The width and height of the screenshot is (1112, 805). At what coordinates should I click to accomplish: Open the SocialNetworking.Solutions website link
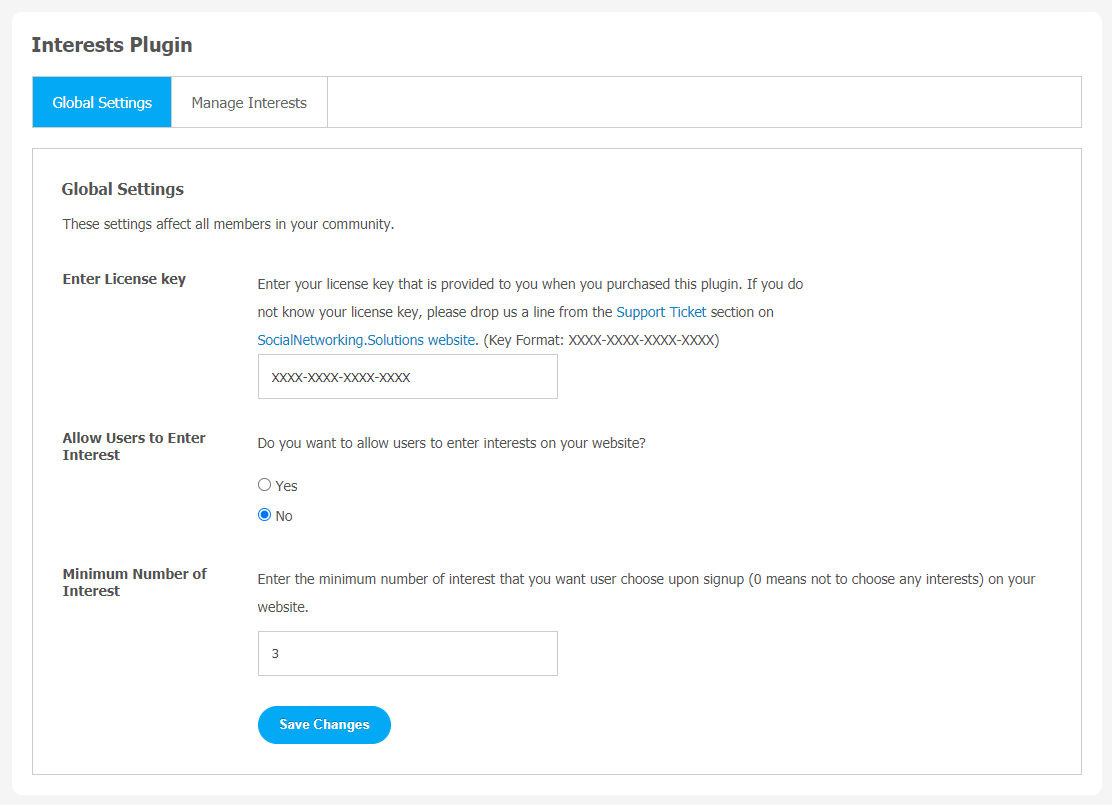coord(366,340)
